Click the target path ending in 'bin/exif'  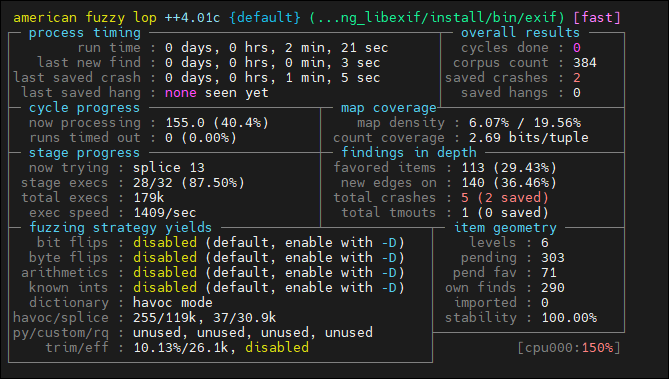tap(436, 17)
